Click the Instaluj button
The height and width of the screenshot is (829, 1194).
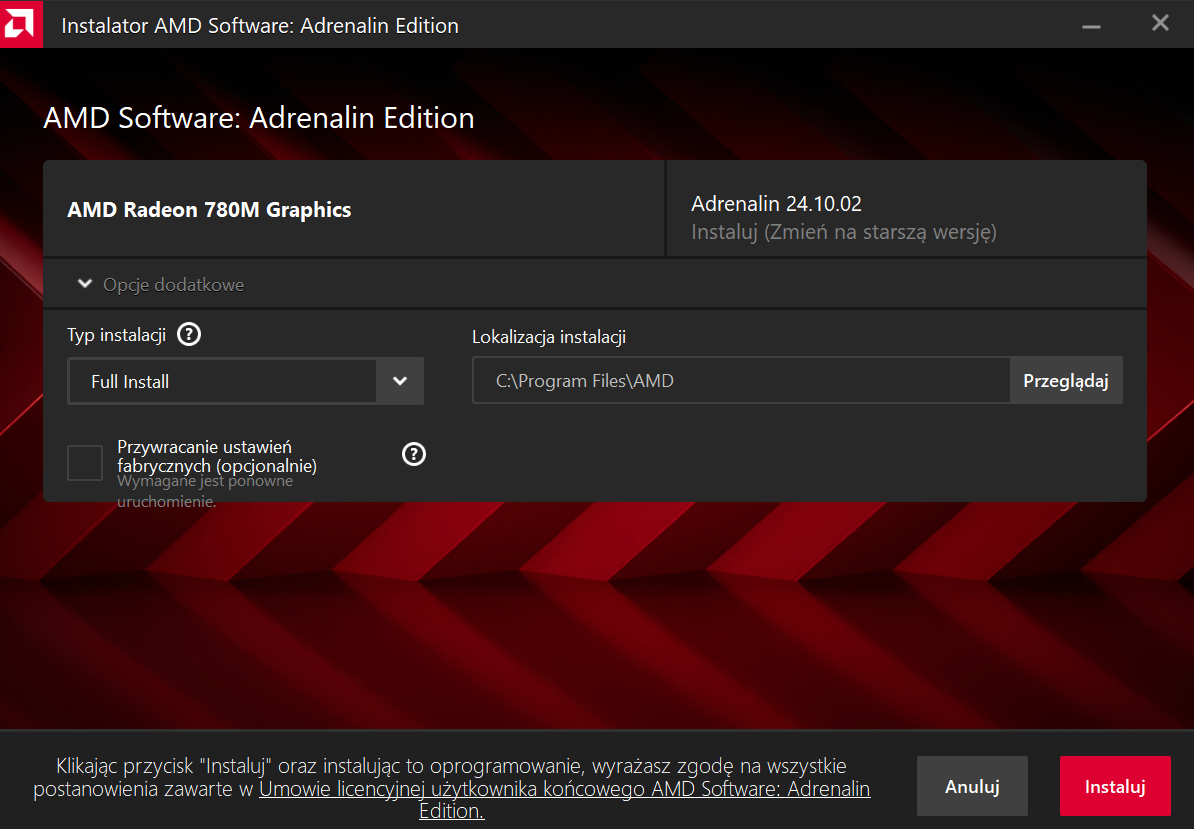[x=1115, y=786]
